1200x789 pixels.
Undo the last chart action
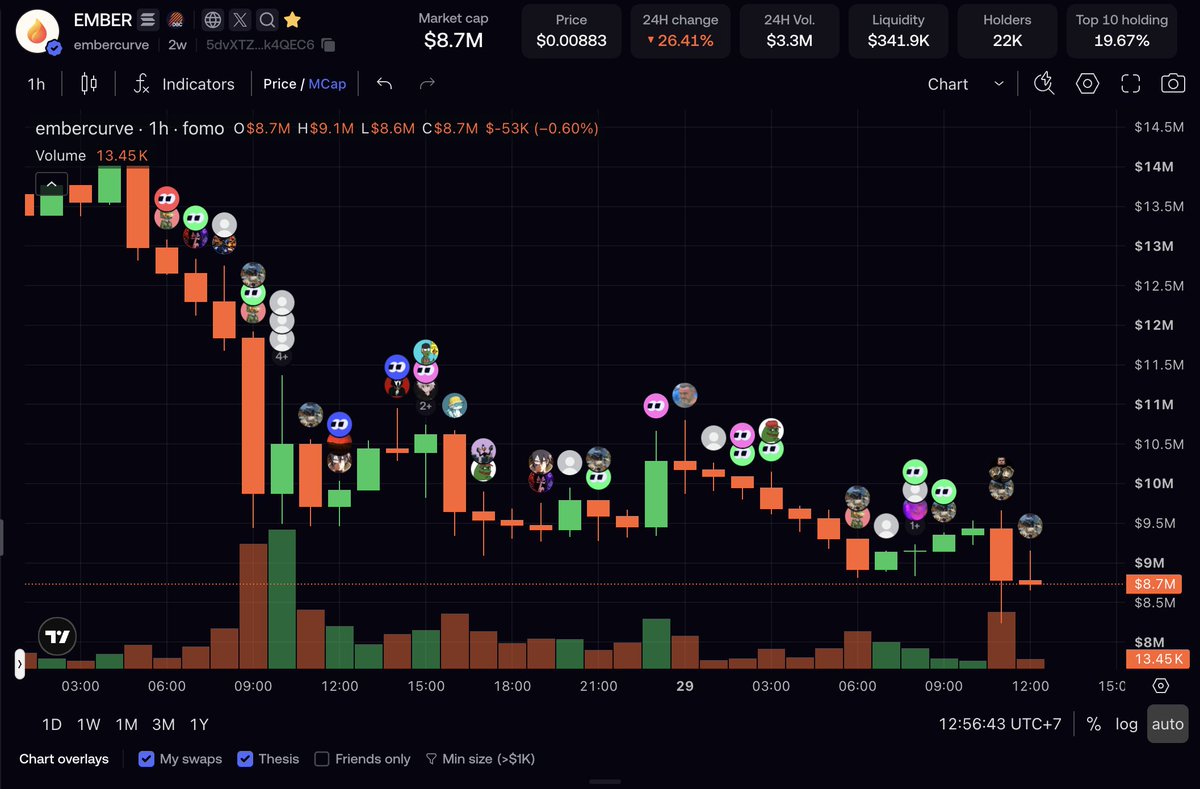click(x=384, y=84)
